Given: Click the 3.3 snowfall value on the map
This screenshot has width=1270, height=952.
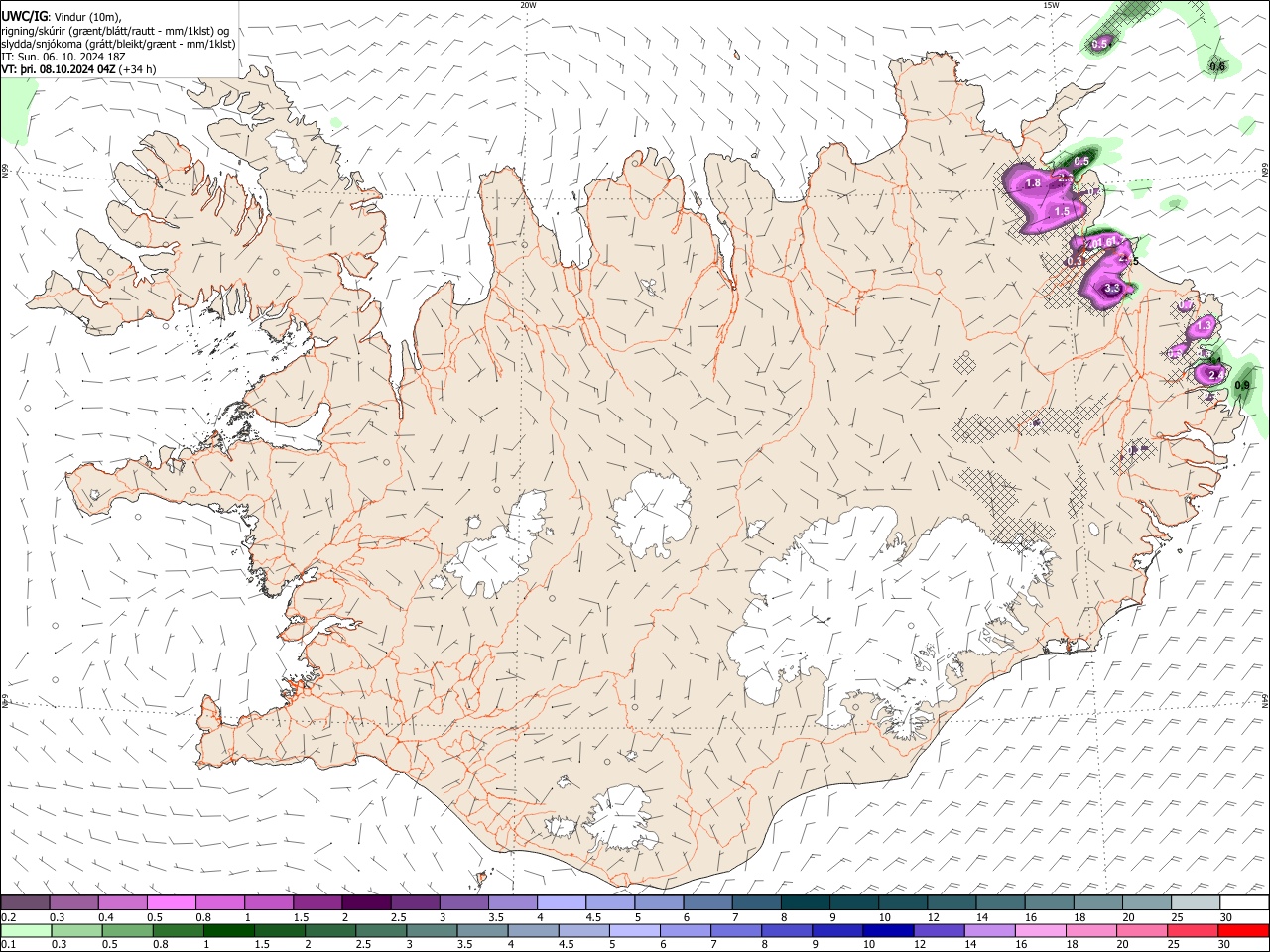Looking at the screenshot, I should [1112, 289].
